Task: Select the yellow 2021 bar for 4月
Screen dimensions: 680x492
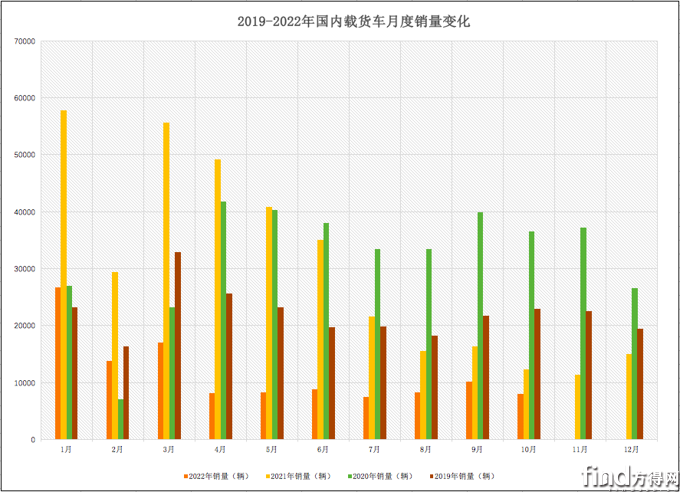Action: (218, 299)
